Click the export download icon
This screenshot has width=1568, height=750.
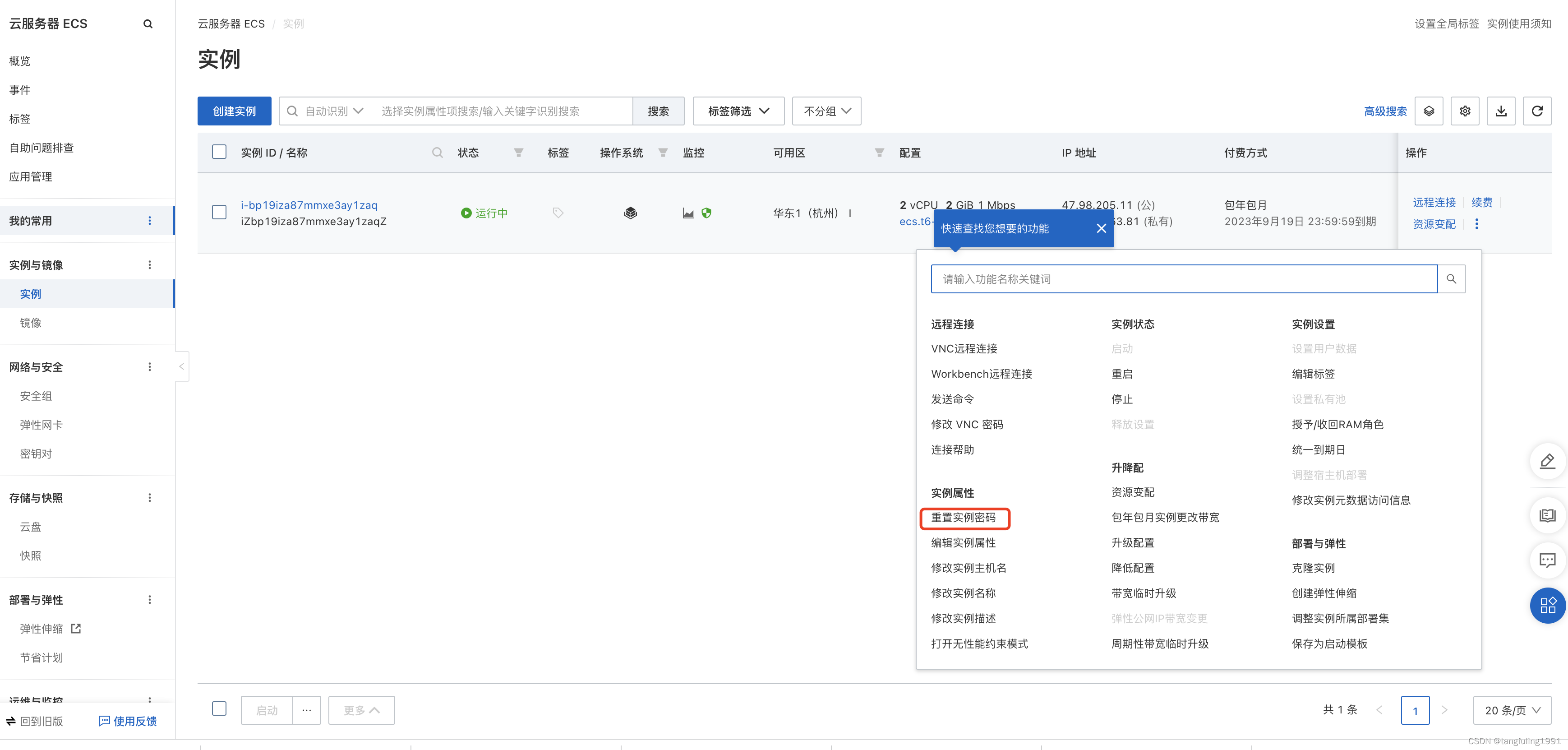1501,111
